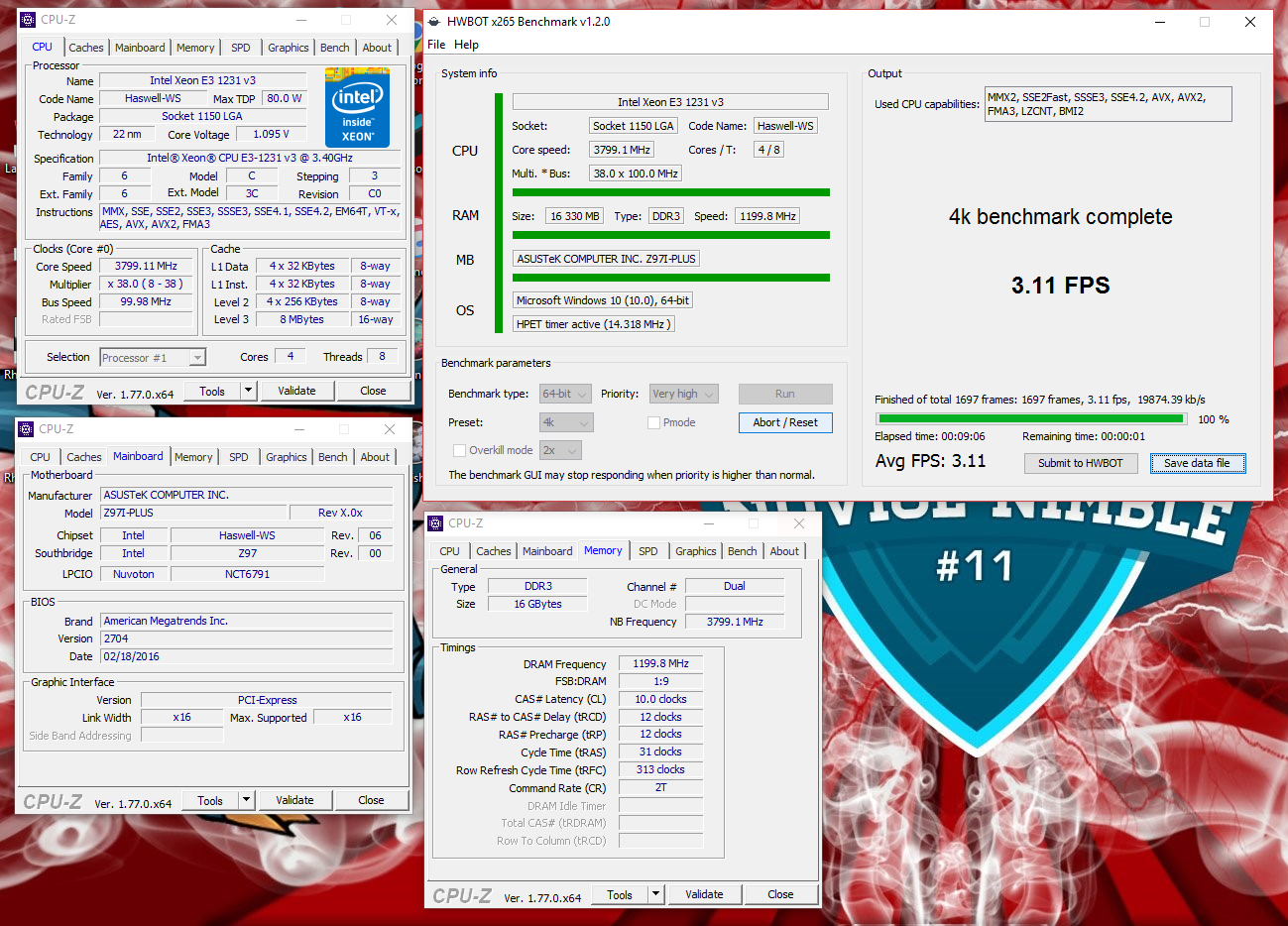Open the Benchmark type 64-bit dropdown
The height and width of the screenshot is (926, 1288).
tap(565, 394)
